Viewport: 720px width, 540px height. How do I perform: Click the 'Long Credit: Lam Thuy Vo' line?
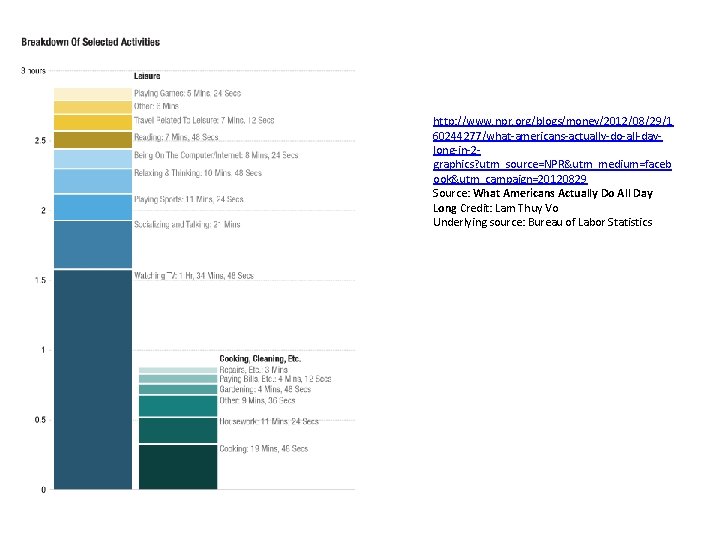coord(495,208)
